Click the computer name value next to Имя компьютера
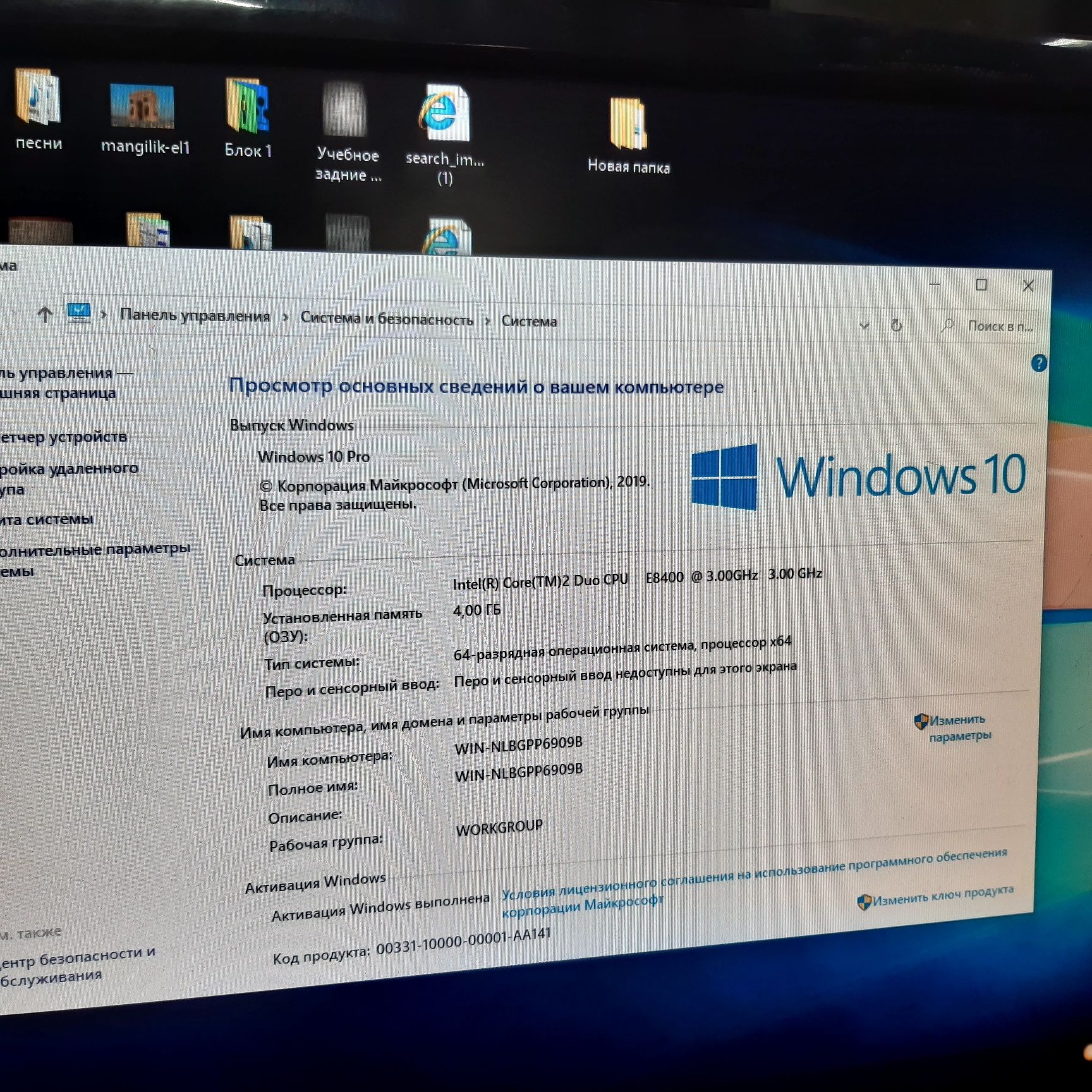This screenshot has height=1092, width=1092. (518, 745)
